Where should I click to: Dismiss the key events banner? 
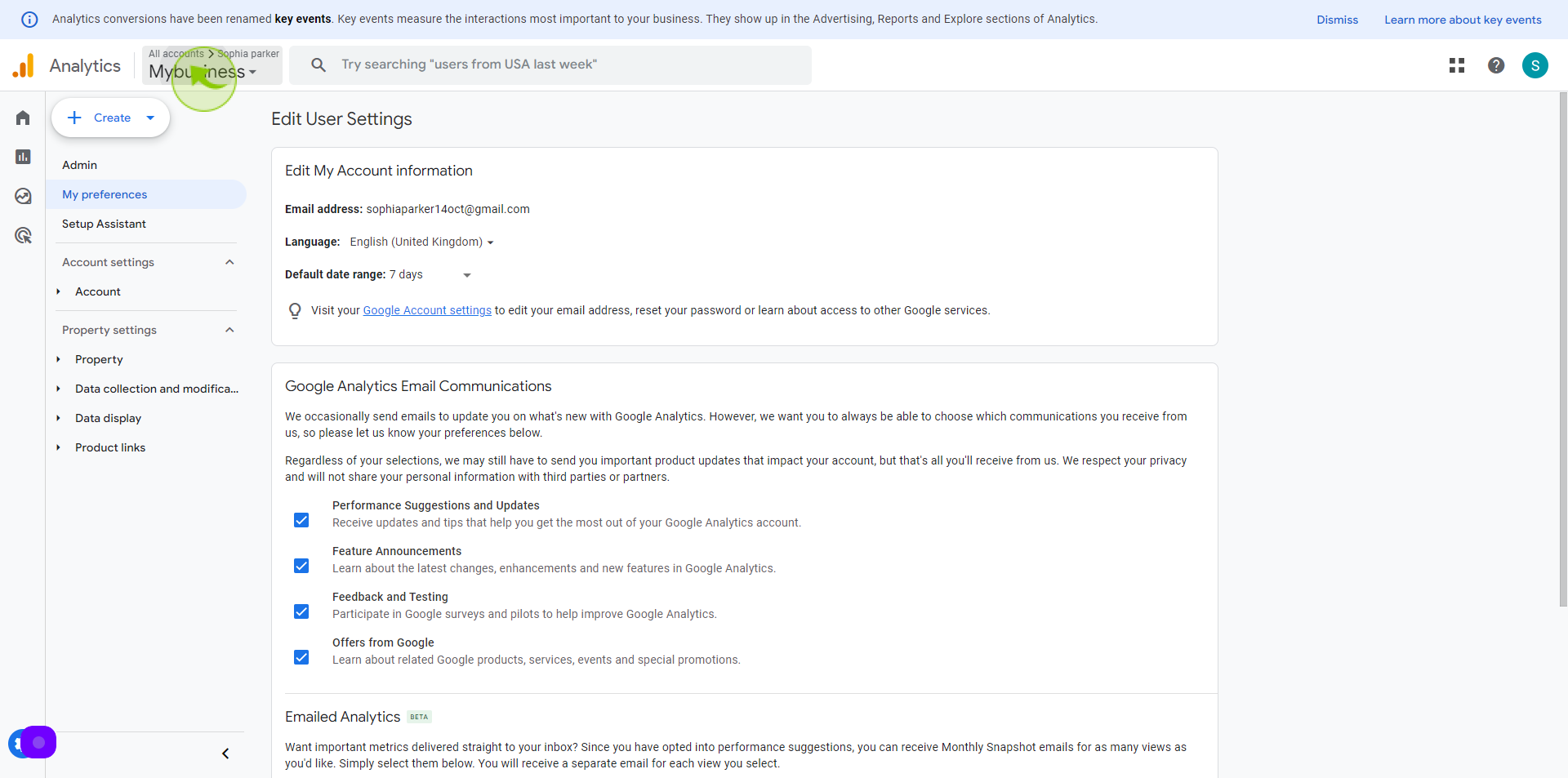1337,20
